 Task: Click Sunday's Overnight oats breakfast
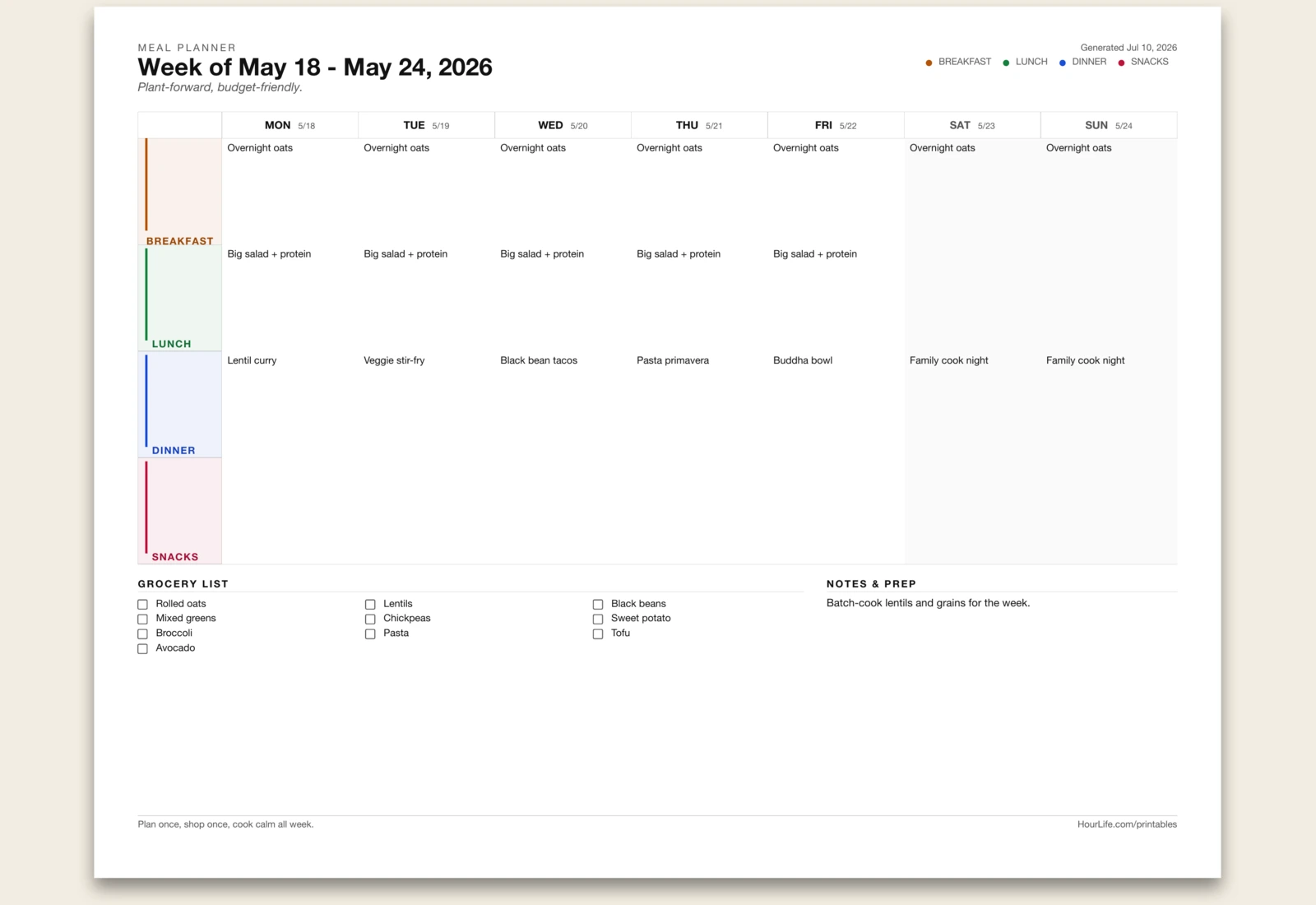[x=1079, y=148]
